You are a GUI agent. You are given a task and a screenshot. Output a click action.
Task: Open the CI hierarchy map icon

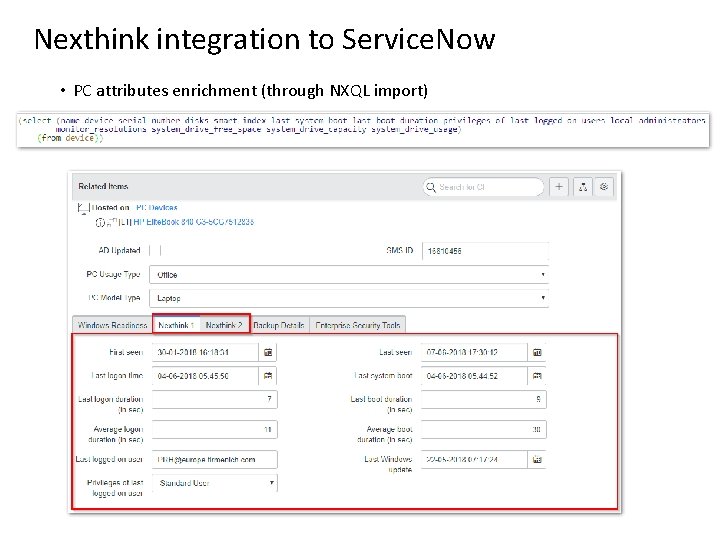point(583,187)
